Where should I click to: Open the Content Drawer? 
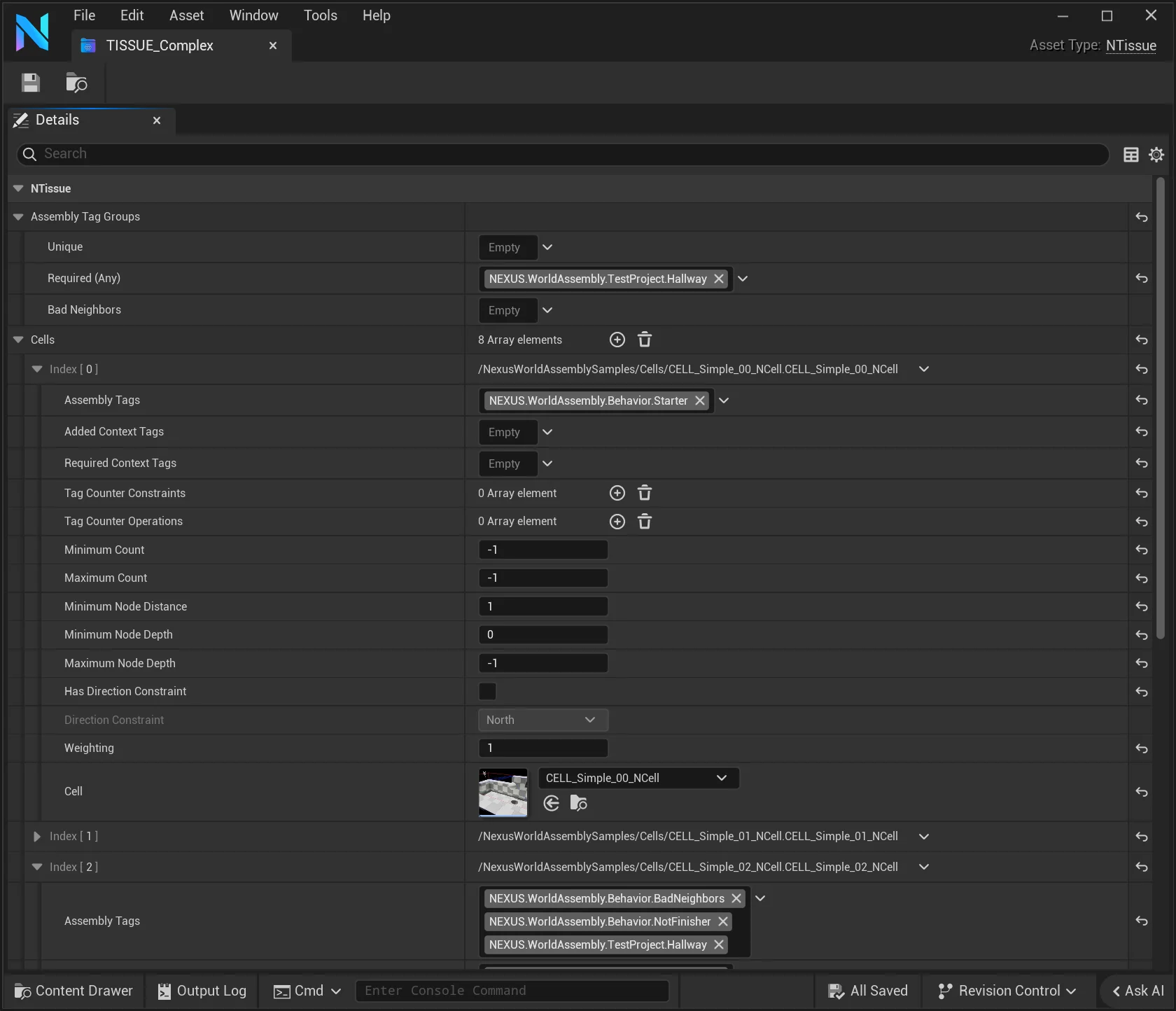coord(74,991)
